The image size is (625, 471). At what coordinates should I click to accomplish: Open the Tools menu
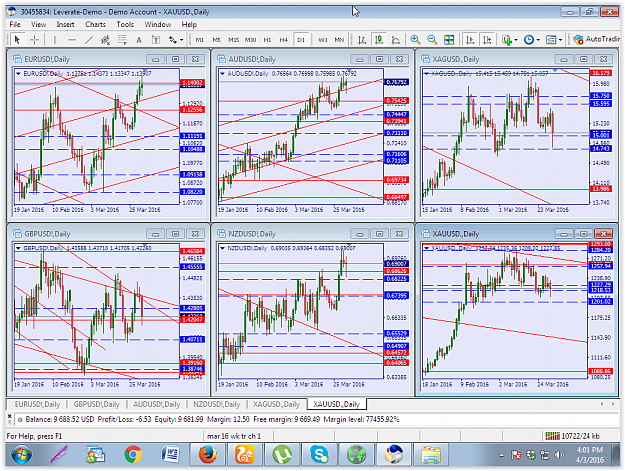[125, 24]
